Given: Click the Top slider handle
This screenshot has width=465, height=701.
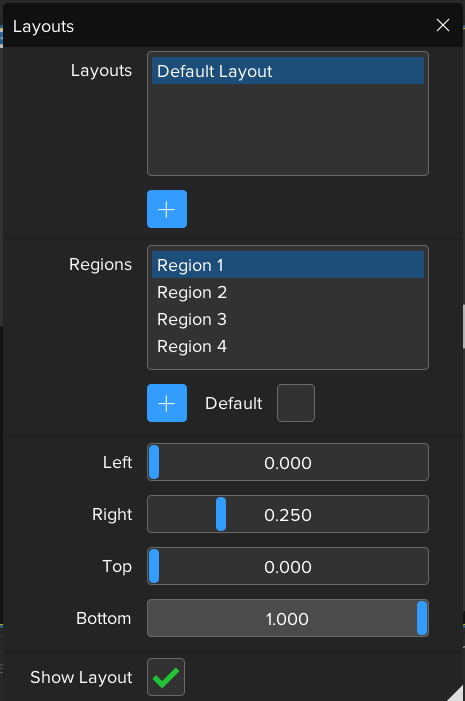Looking at the screenshot, I should pos(154,566).
